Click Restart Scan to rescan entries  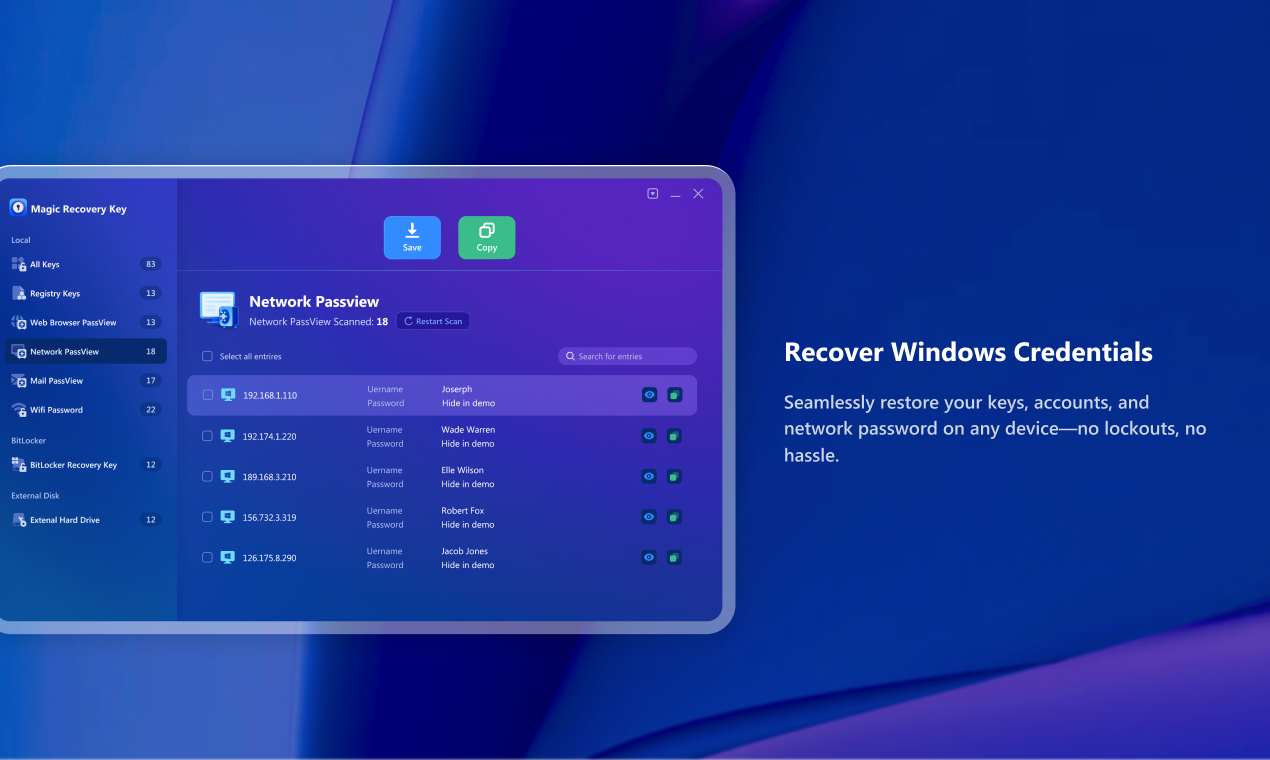click(432, 320)
